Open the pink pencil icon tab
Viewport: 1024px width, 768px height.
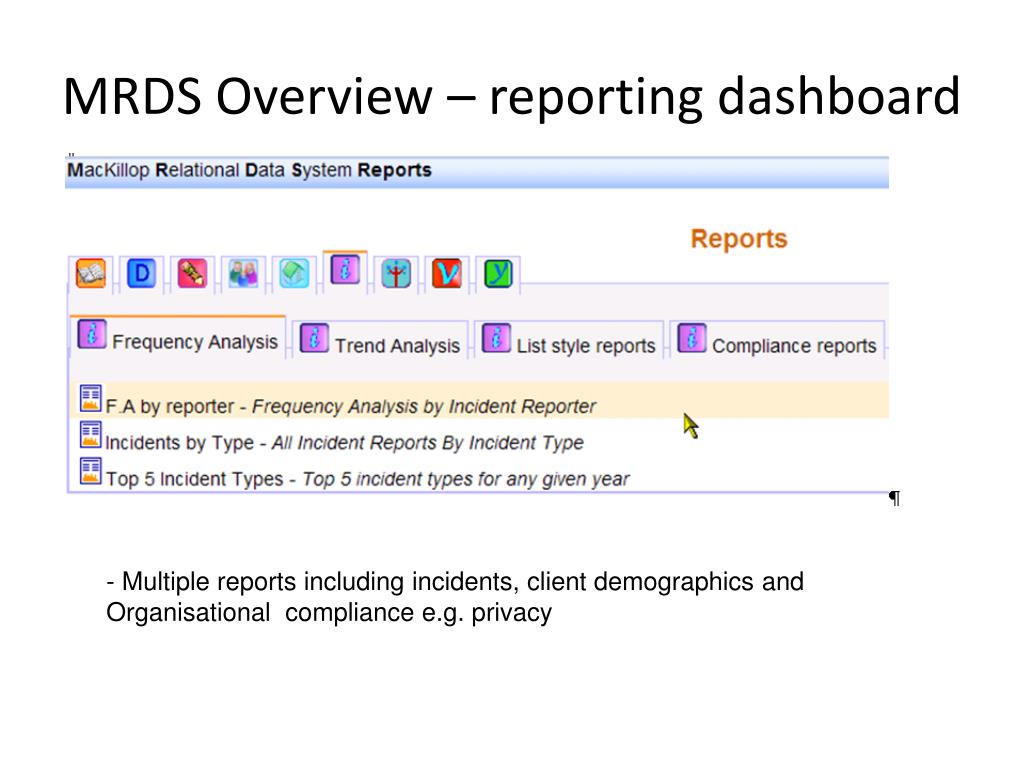coord(192,273)
